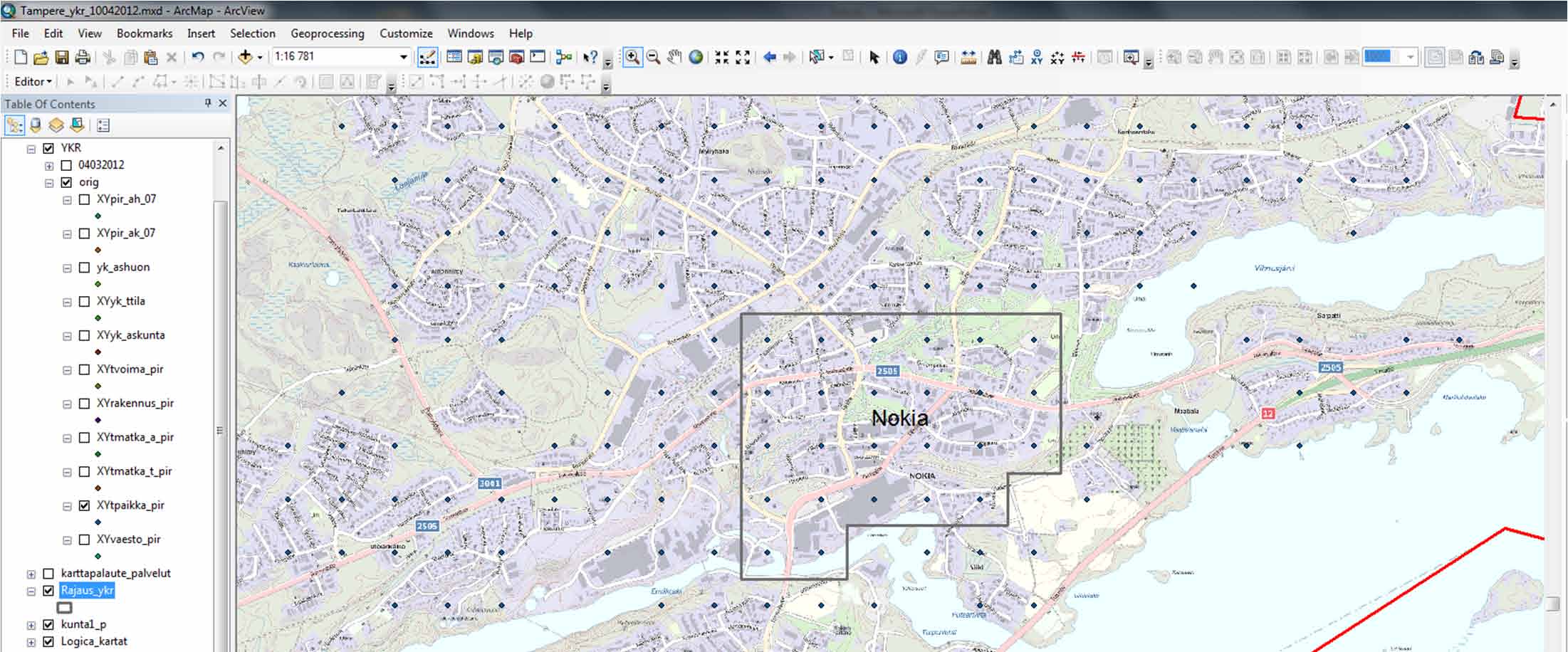Screen dimensions: 1568x652
Task: Collapse the orig group
Action: click(49, 183)
